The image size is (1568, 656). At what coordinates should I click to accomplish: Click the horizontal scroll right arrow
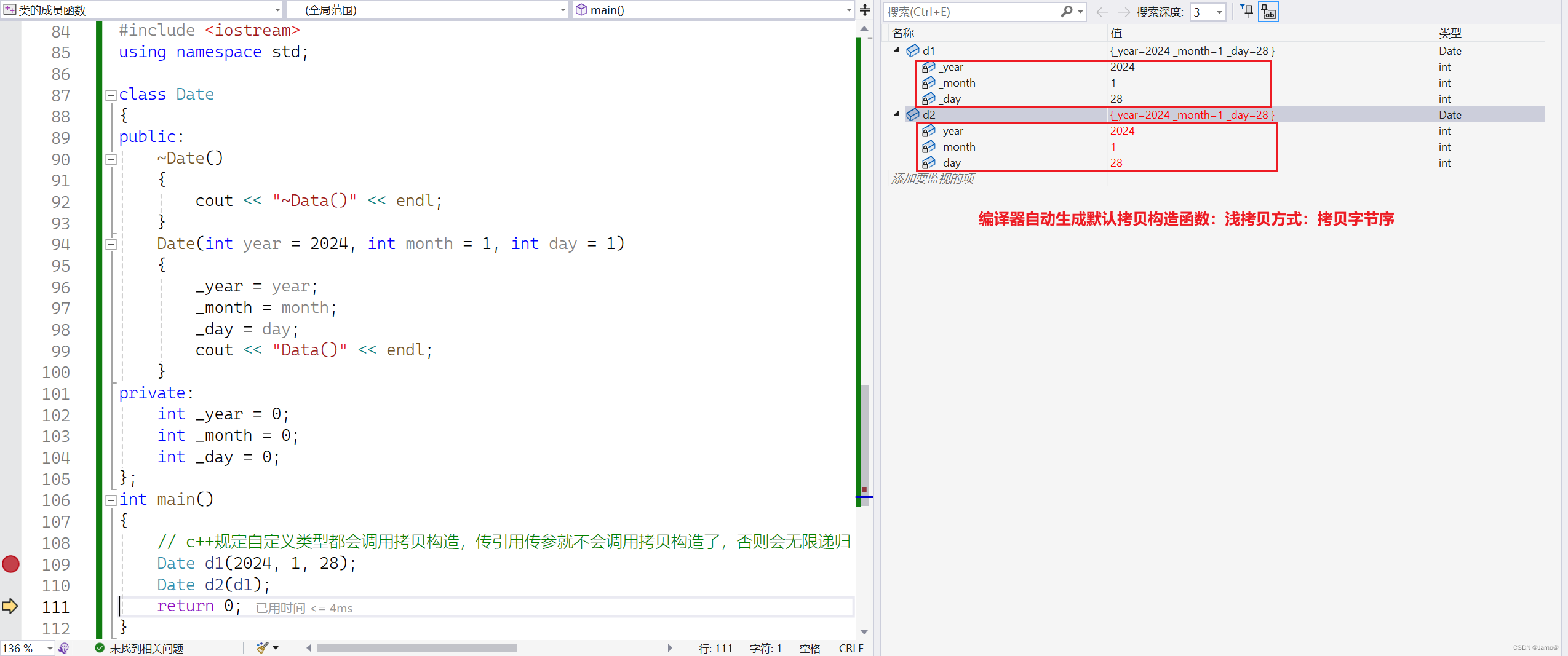point(670,648)
